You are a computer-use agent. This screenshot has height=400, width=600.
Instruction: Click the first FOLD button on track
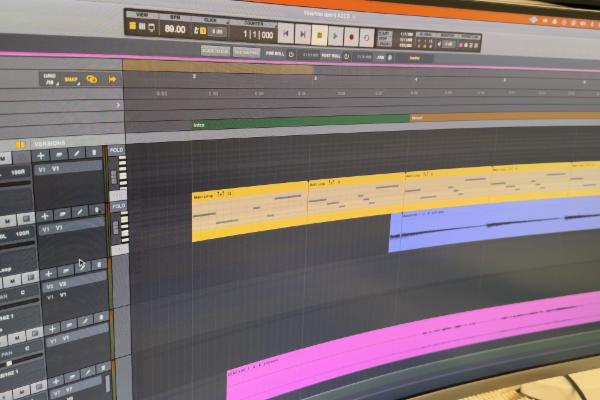pos(117,150)
